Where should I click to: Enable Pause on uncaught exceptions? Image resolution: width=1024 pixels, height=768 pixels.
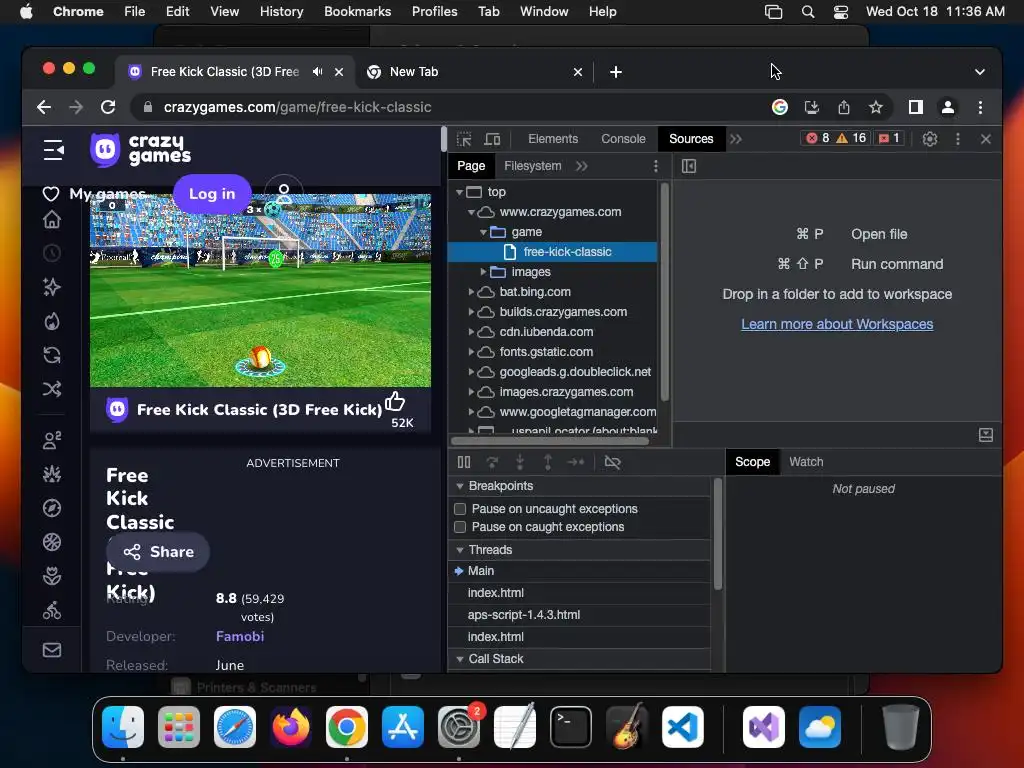460,509
